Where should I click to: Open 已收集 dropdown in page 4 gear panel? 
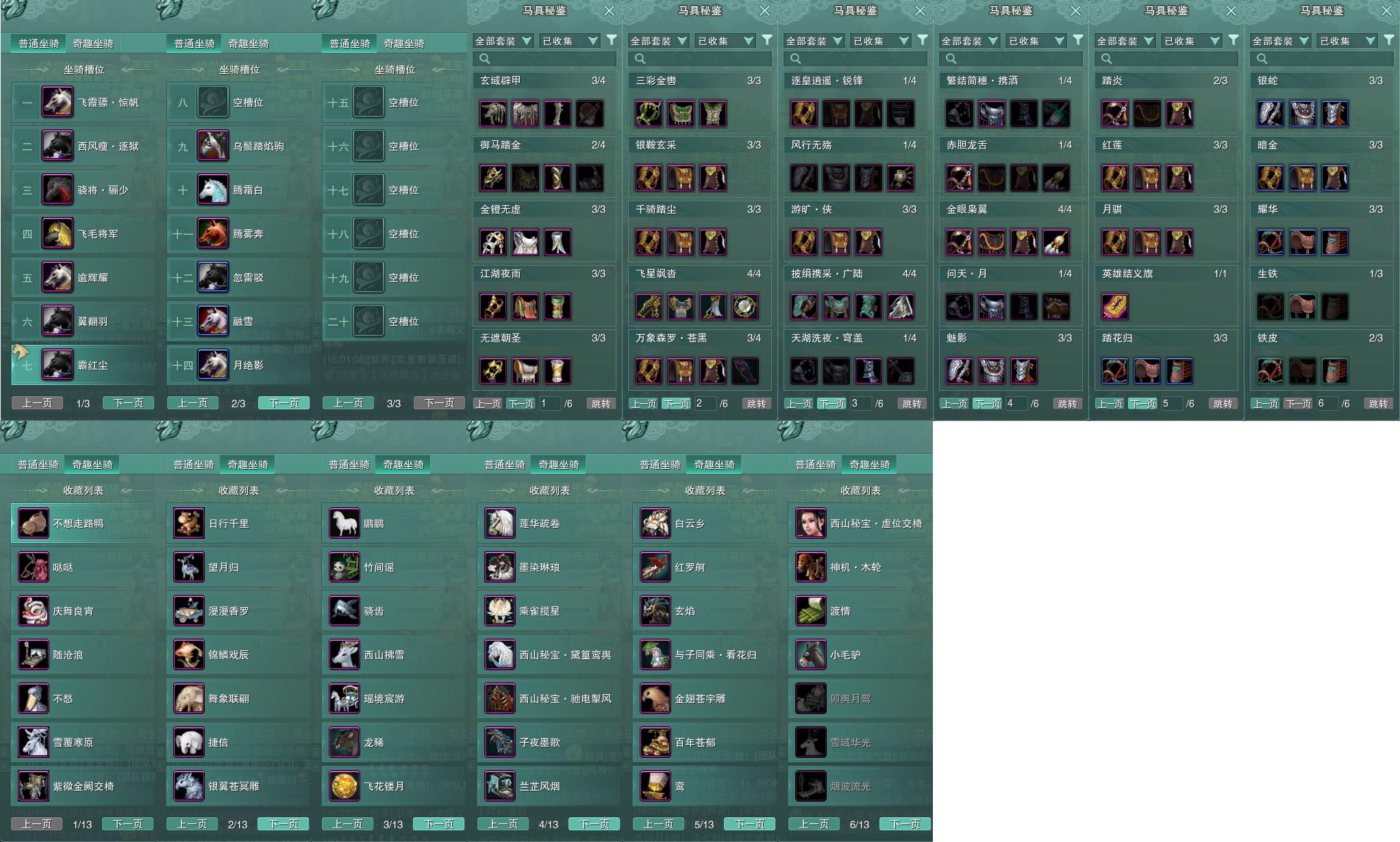click(x=1036, y=41)
